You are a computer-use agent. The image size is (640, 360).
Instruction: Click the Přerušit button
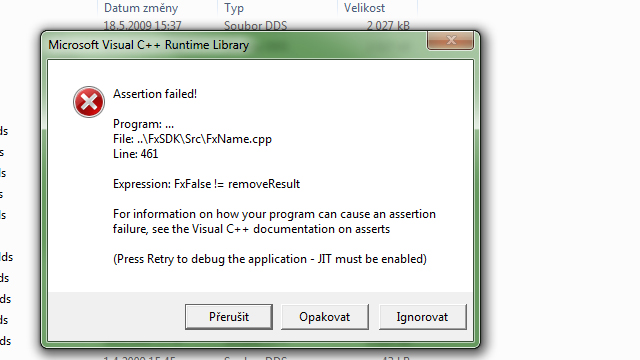(x=229, y=317)
